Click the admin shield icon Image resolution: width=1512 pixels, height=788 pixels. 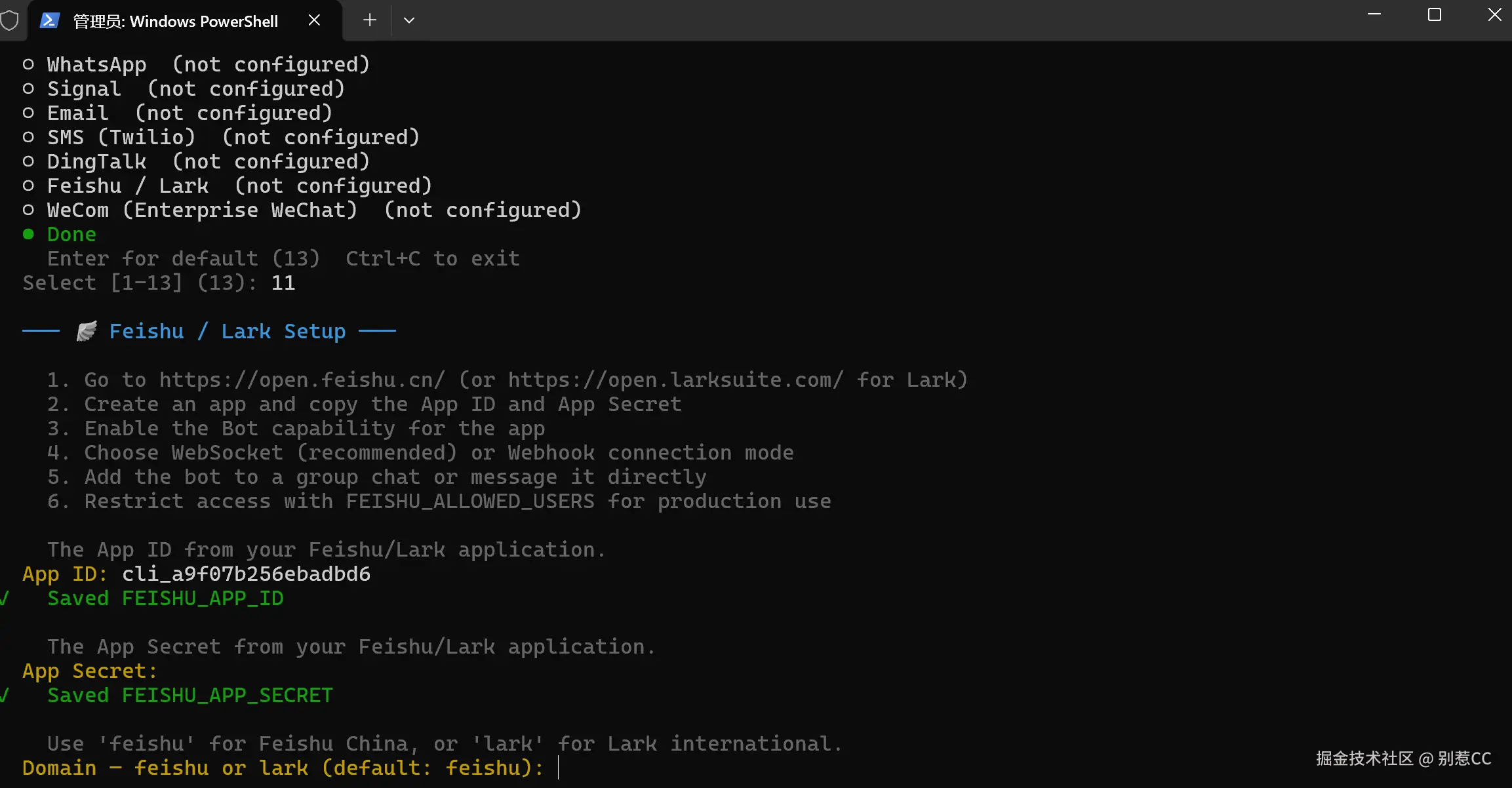coord(9,21)
